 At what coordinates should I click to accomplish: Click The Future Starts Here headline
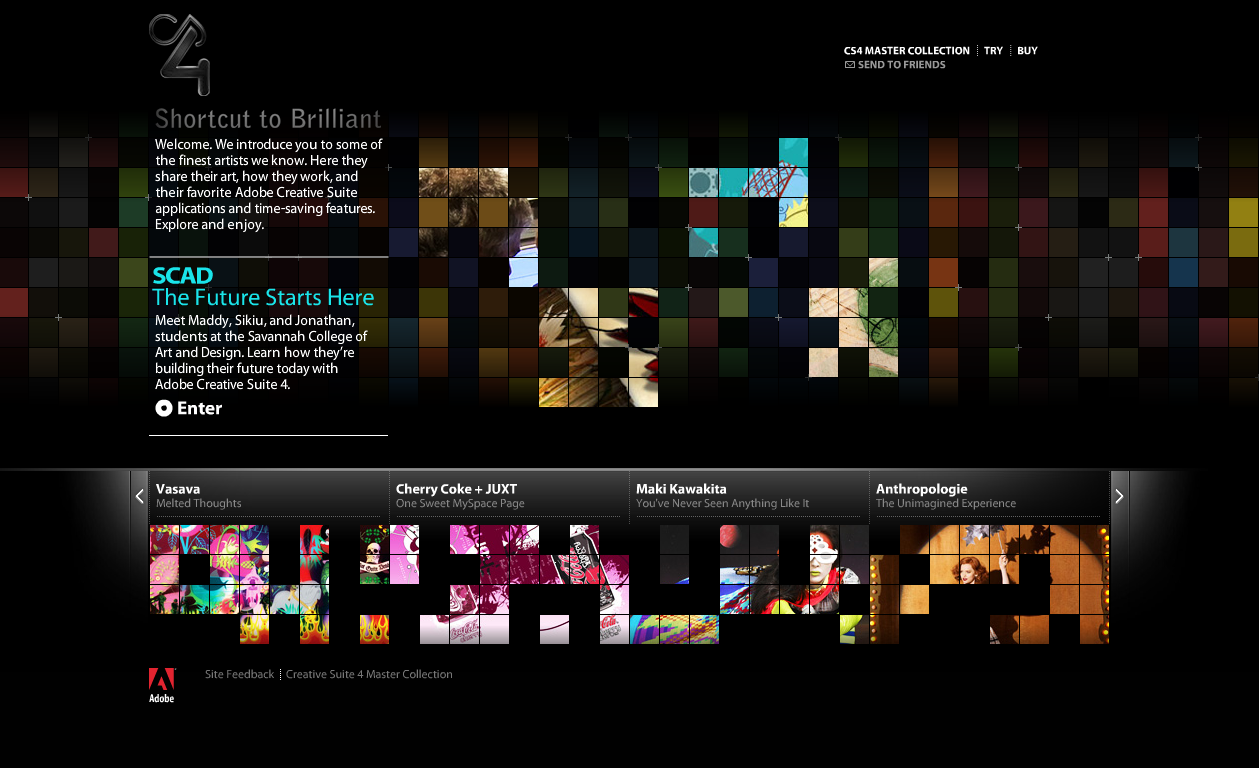click(263, 298)
